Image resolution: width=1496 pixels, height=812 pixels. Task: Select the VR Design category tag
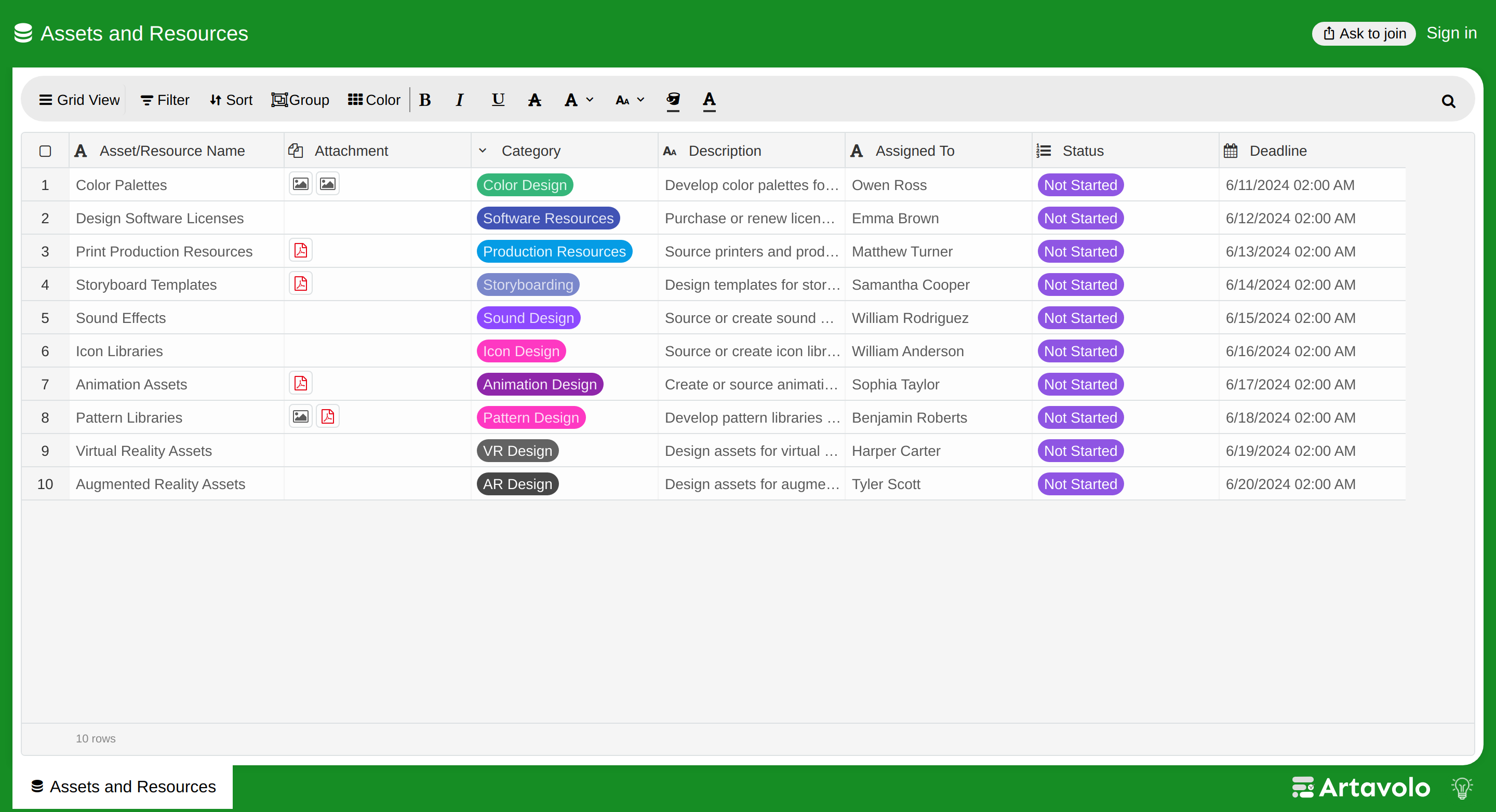coord(517,451)
